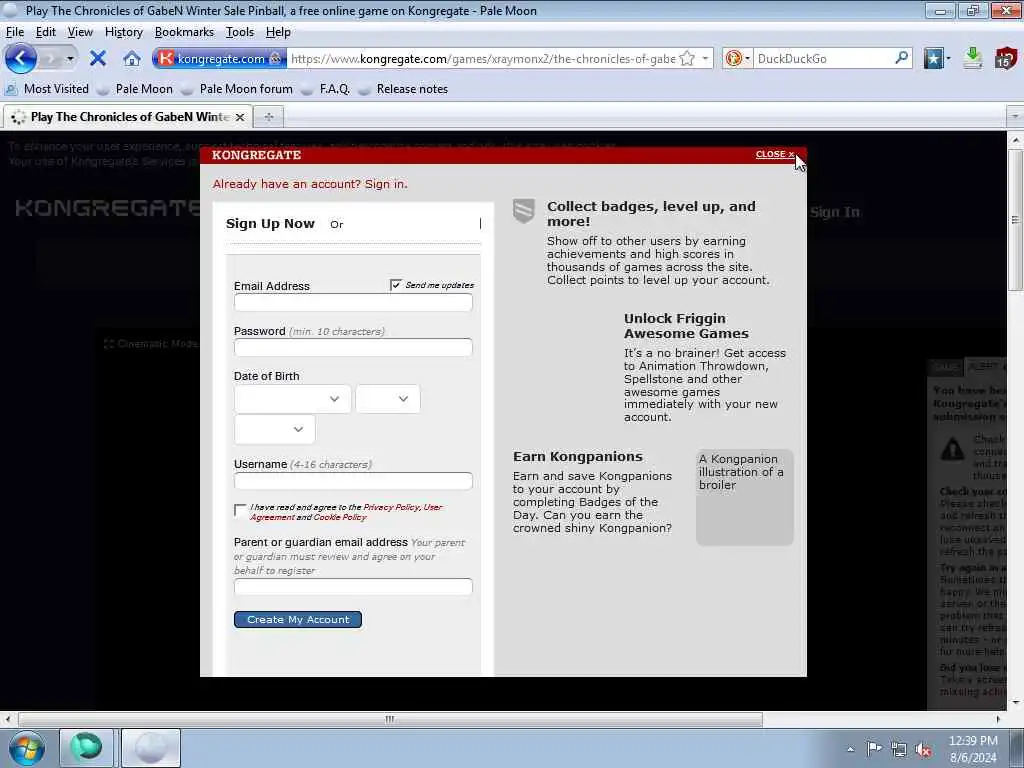The height and width of the screenshot is (768, 1024).
Task: Stop loading the page with X icon
Action: tap(98, 59)
